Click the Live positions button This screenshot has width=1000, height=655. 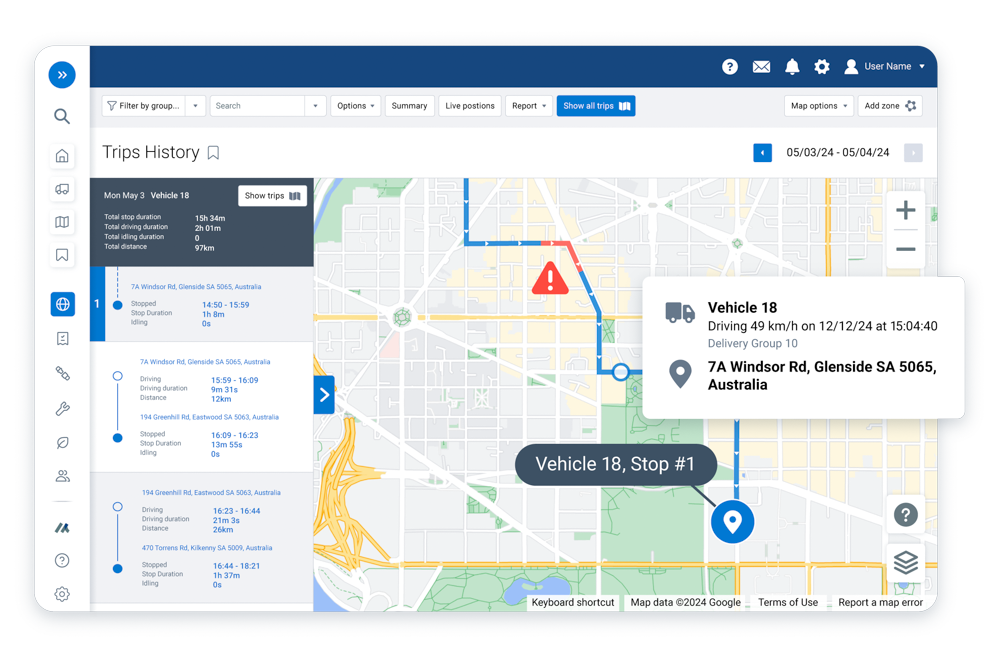point(470,106)
